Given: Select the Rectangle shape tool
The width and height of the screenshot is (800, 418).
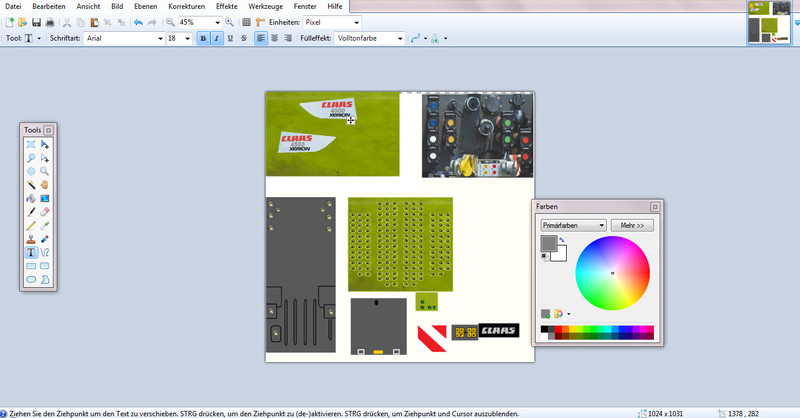Looking at the screenshot, I should (x=31, y=266).
